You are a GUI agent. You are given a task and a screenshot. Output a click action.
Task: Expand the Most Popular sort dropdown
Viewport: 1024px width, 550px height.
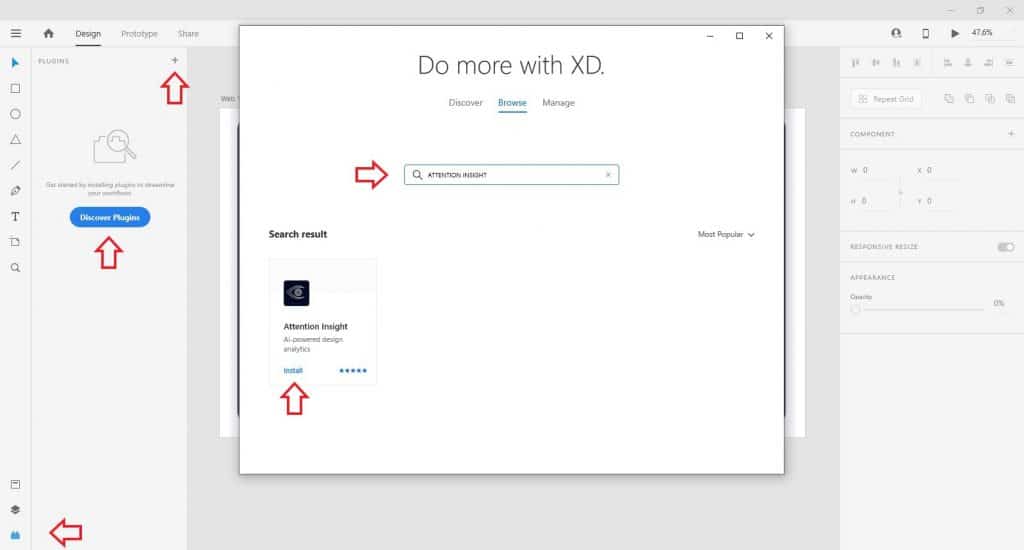pos(726,235)
